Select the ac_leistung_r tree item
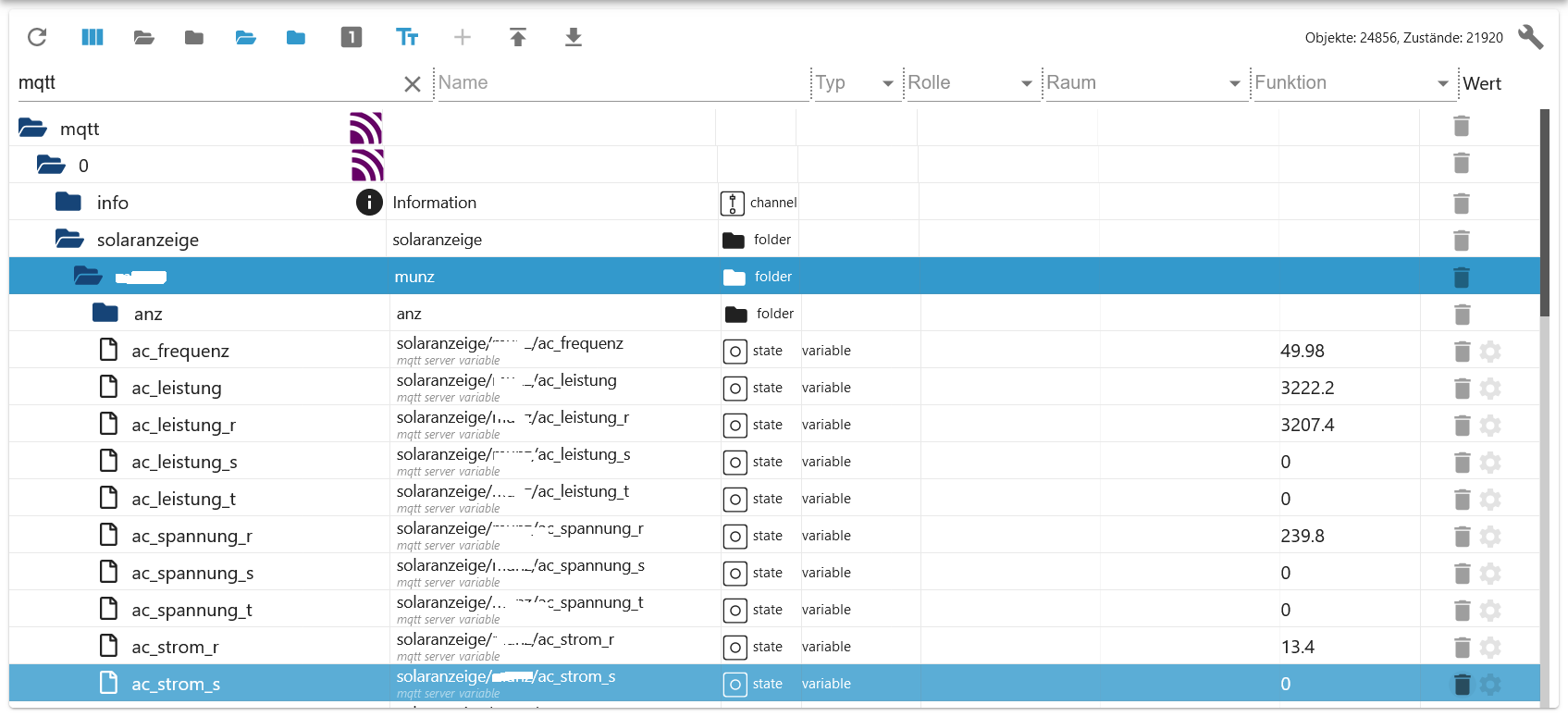The height and width of the screenshot is (717, 1568). pyautogui.click(x=183, y=425)
